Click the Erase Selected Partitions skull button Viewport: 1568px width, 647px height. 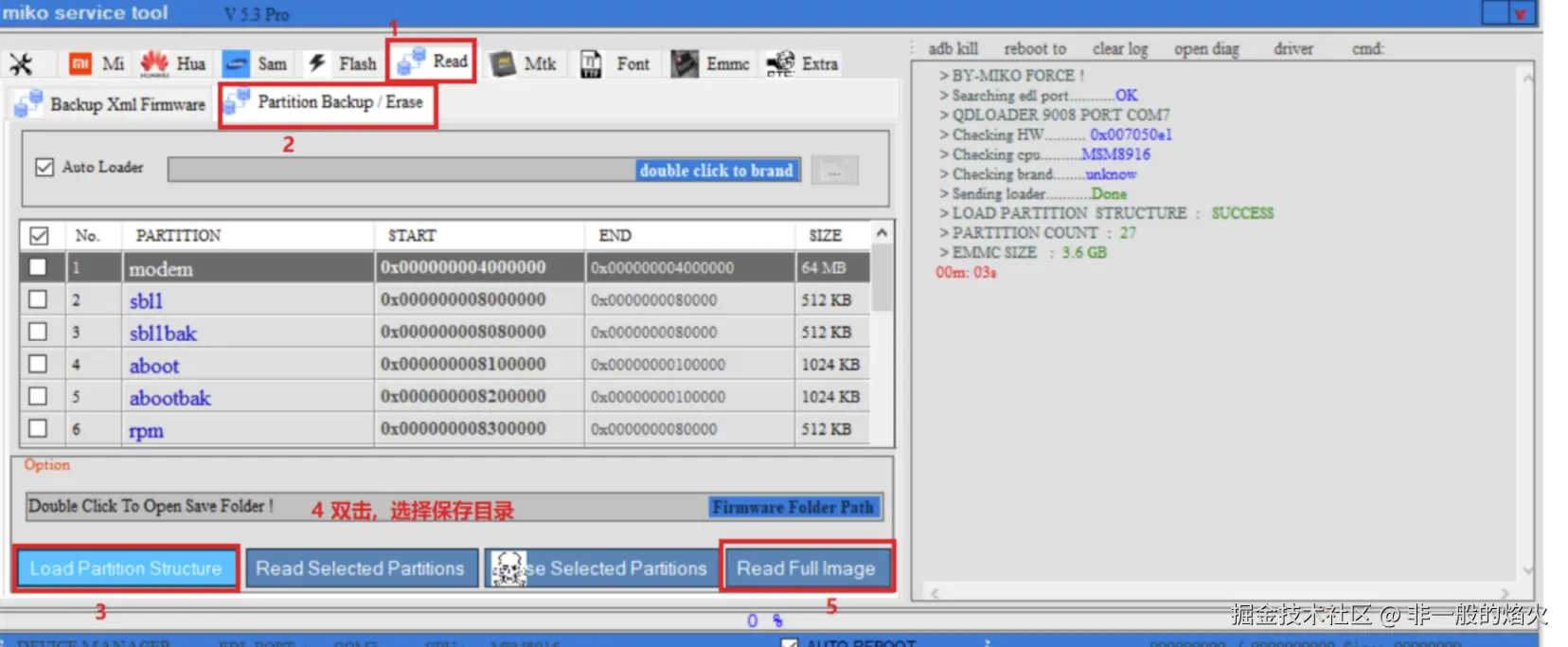tap(602, 568)
